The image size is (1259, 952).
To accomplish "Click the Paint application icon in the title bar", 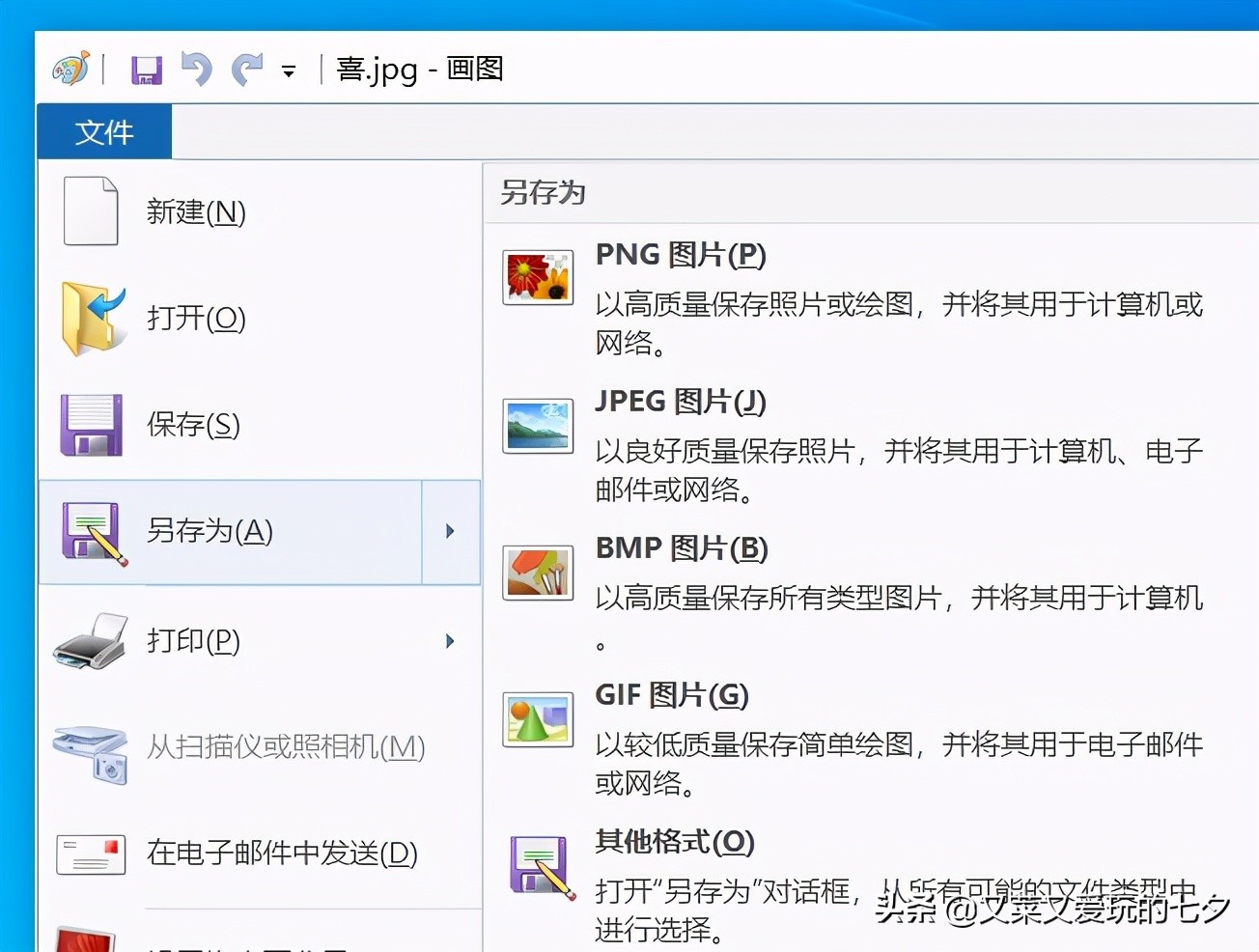I will (x=69, y=68).
